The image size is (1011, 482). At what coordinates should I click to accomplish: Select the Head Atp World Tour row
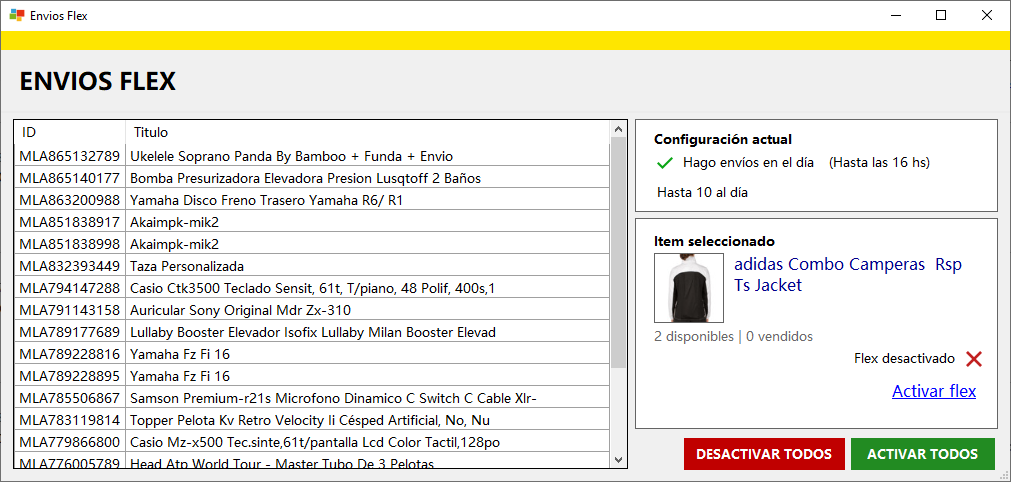click(x=312, y=461)
